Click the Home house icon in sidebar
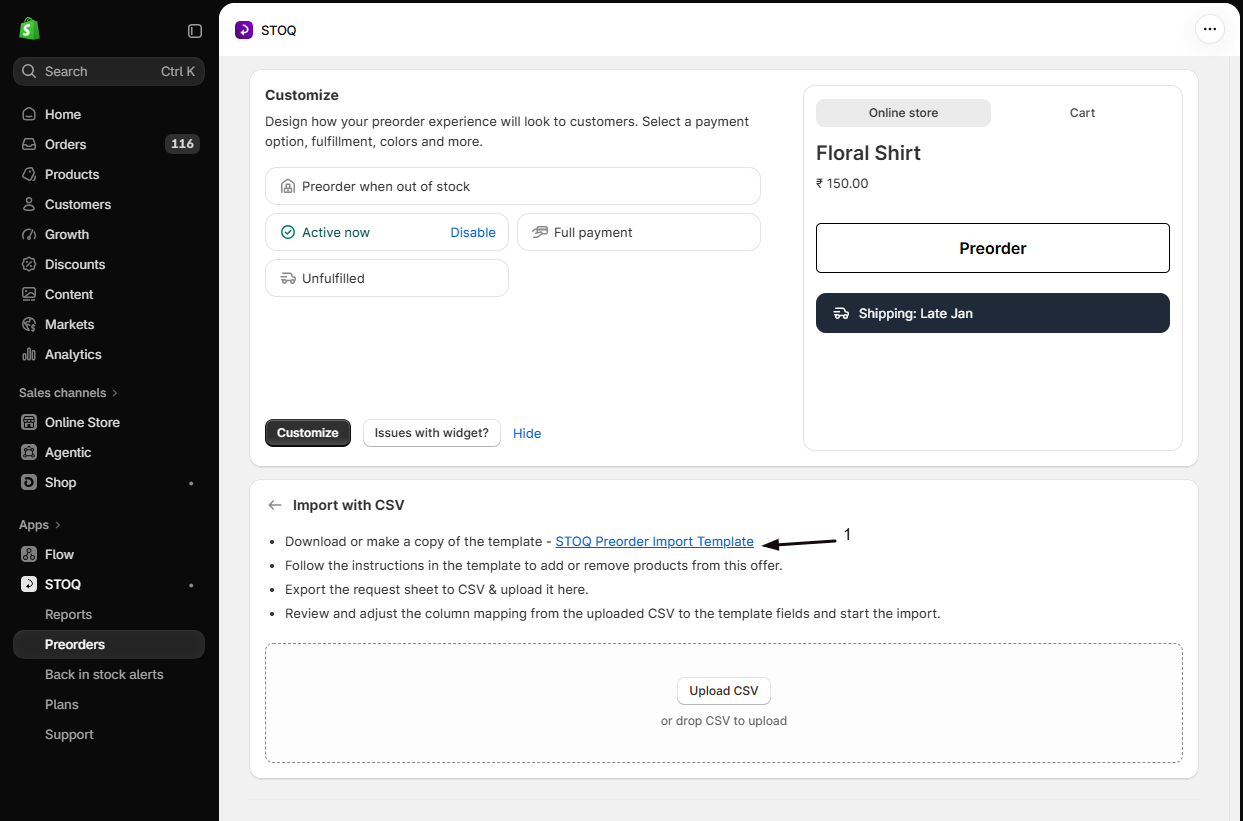Screen dimensions: 1243x821 tap(29, 114)
